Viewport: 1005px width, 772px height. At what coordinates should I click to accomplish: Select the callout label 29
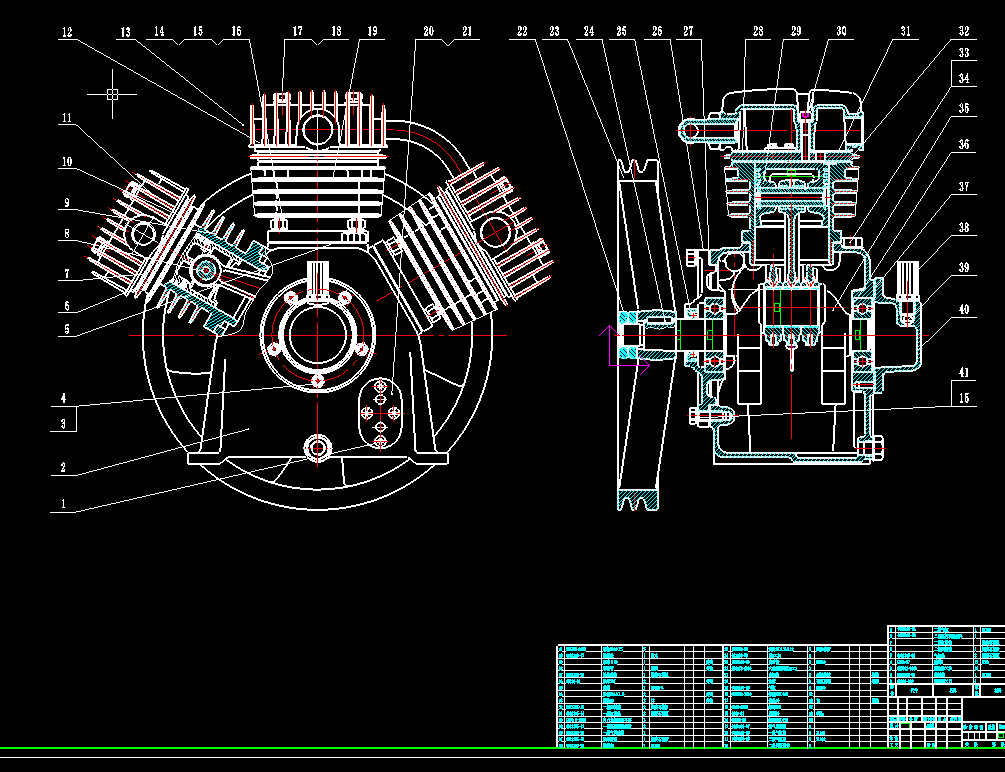[x=795, y=31]
